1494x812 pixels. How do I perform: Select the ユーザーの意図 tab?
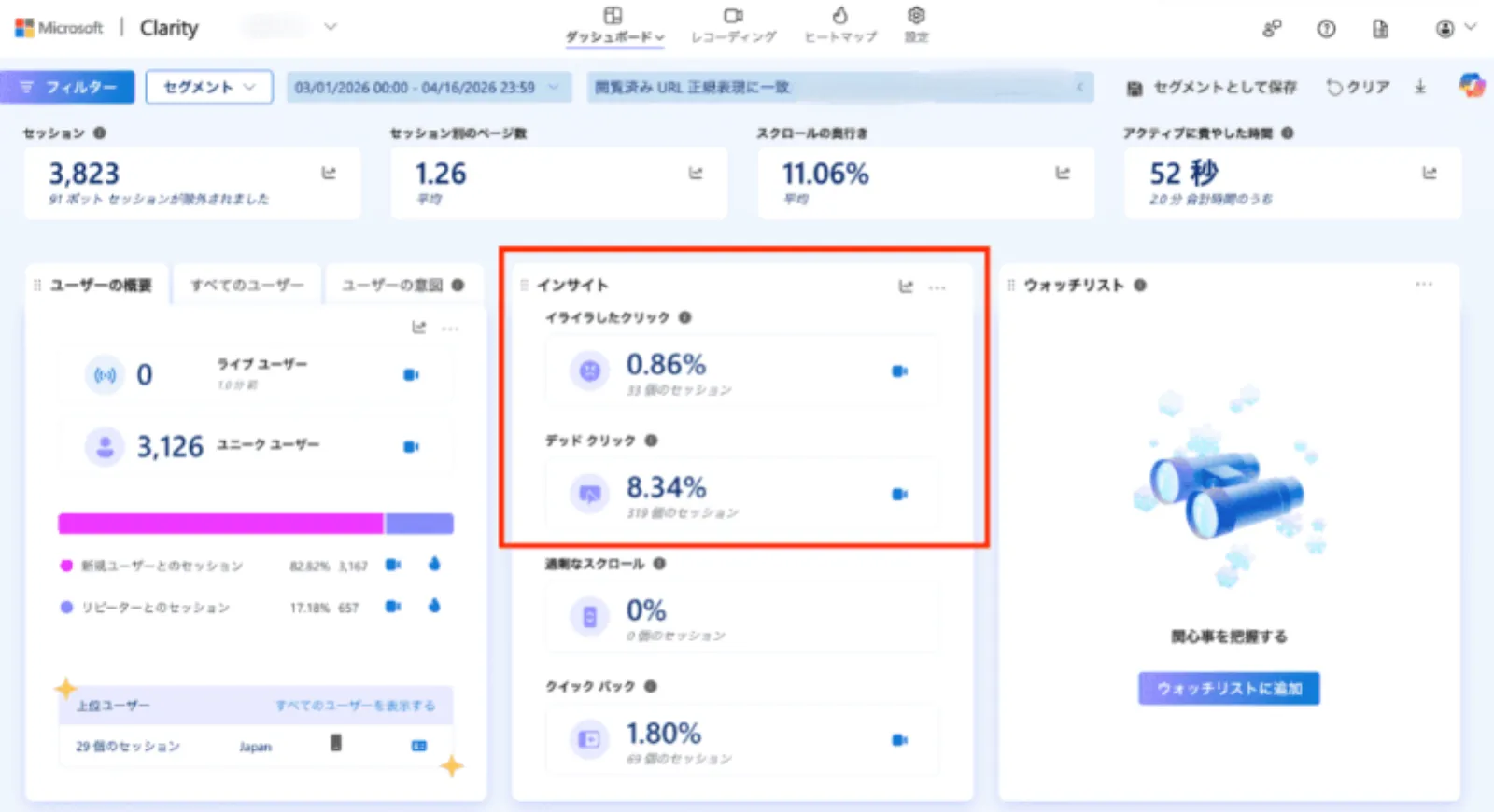tap(403, 285)
